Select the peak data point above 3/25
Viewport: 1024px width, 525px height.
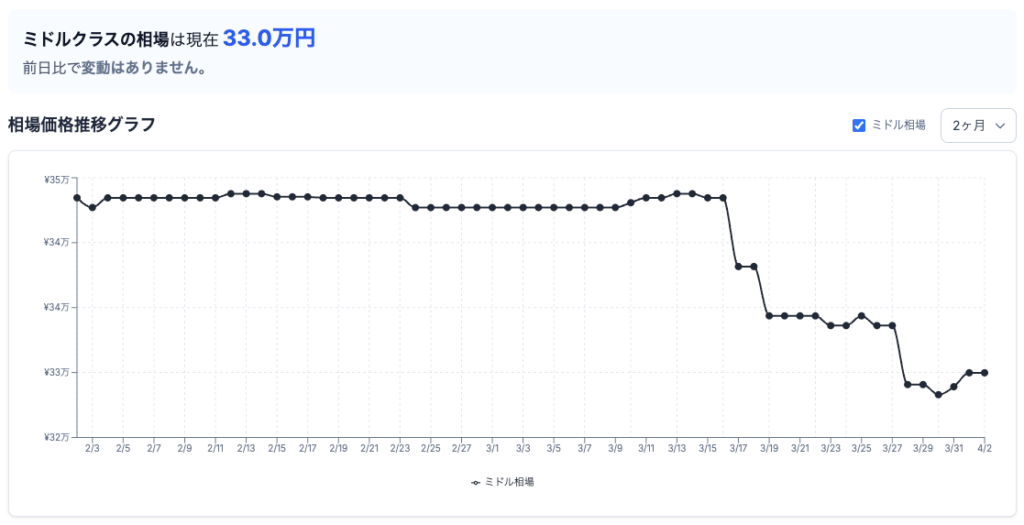coord(861,316)
